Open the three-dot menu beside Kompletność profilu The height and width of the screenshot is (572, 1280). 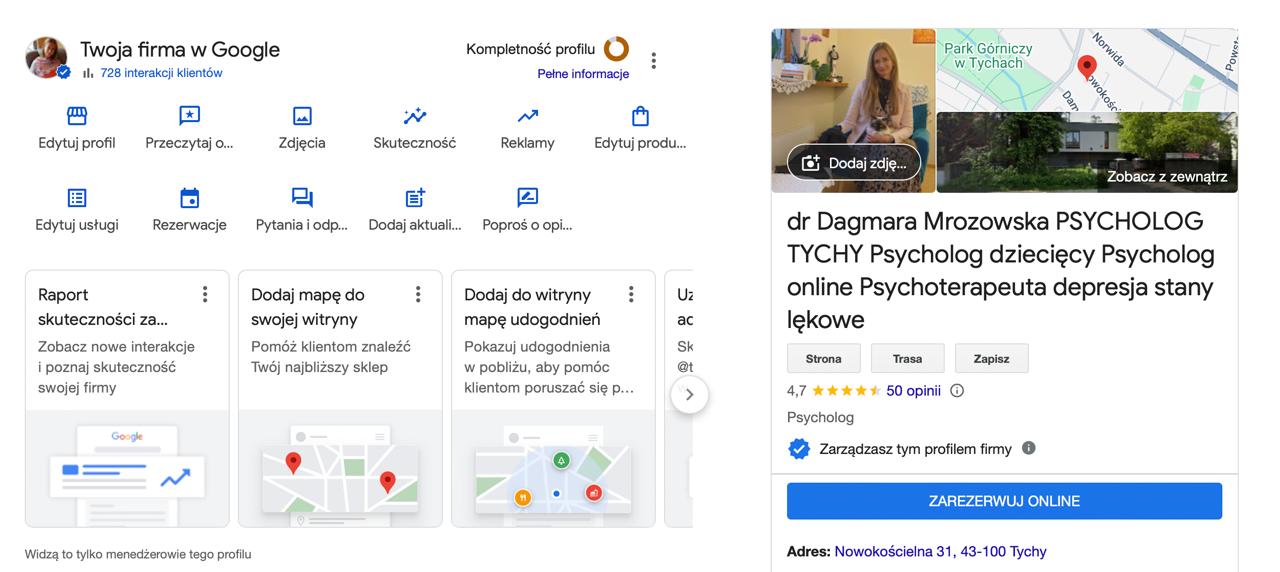[653, 61]
